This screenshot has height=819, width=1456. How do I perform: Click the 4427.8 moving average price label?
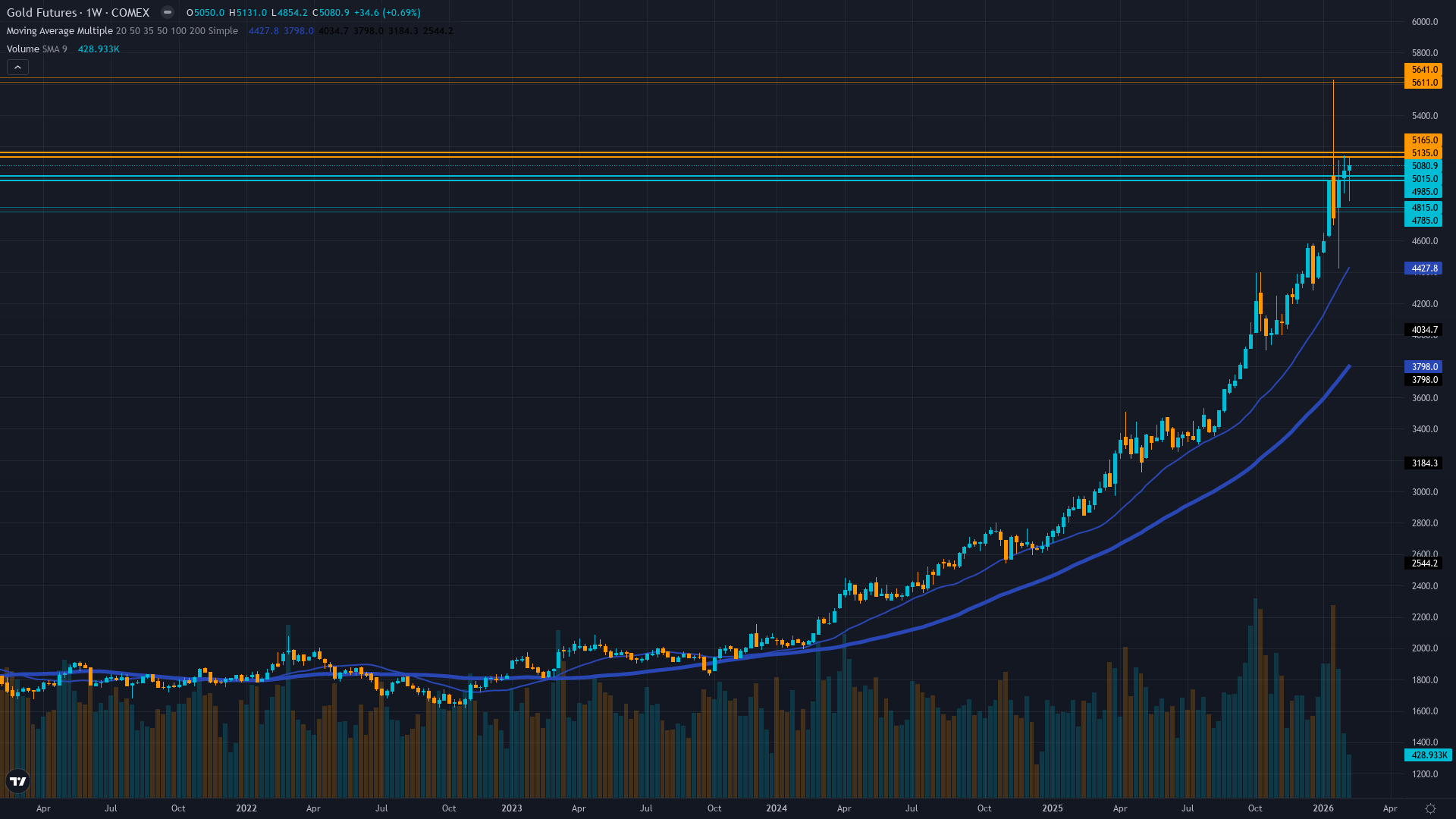point(1423,268)
